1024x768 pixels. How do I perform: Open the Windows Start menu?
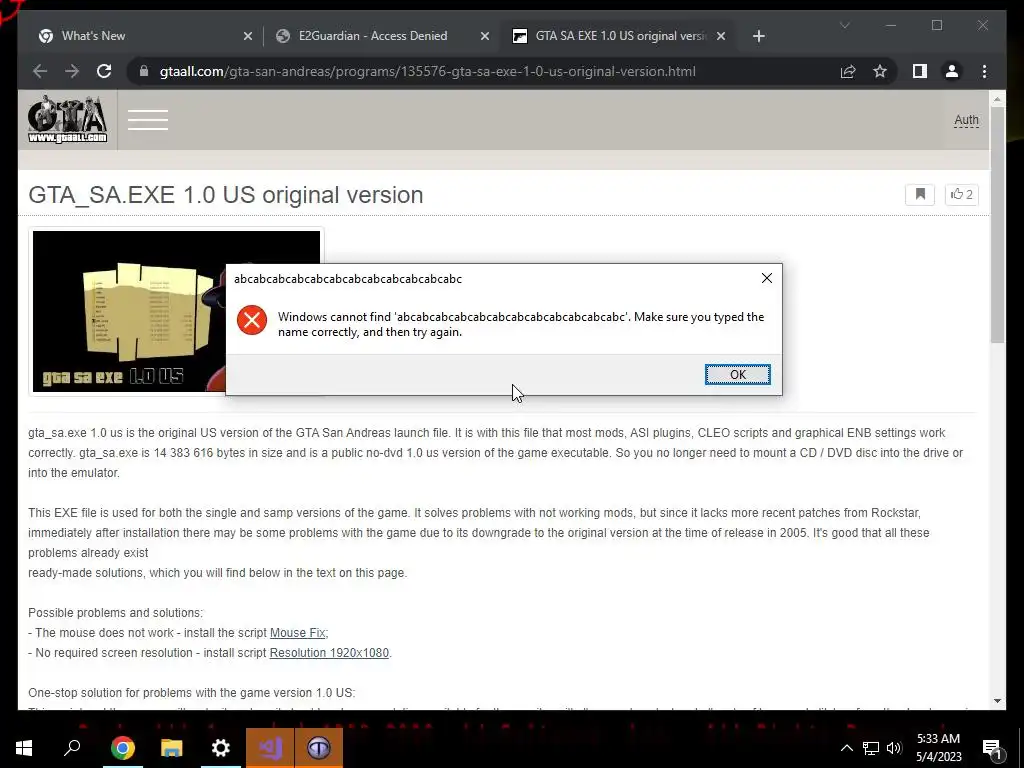click(x=24, y=748)
